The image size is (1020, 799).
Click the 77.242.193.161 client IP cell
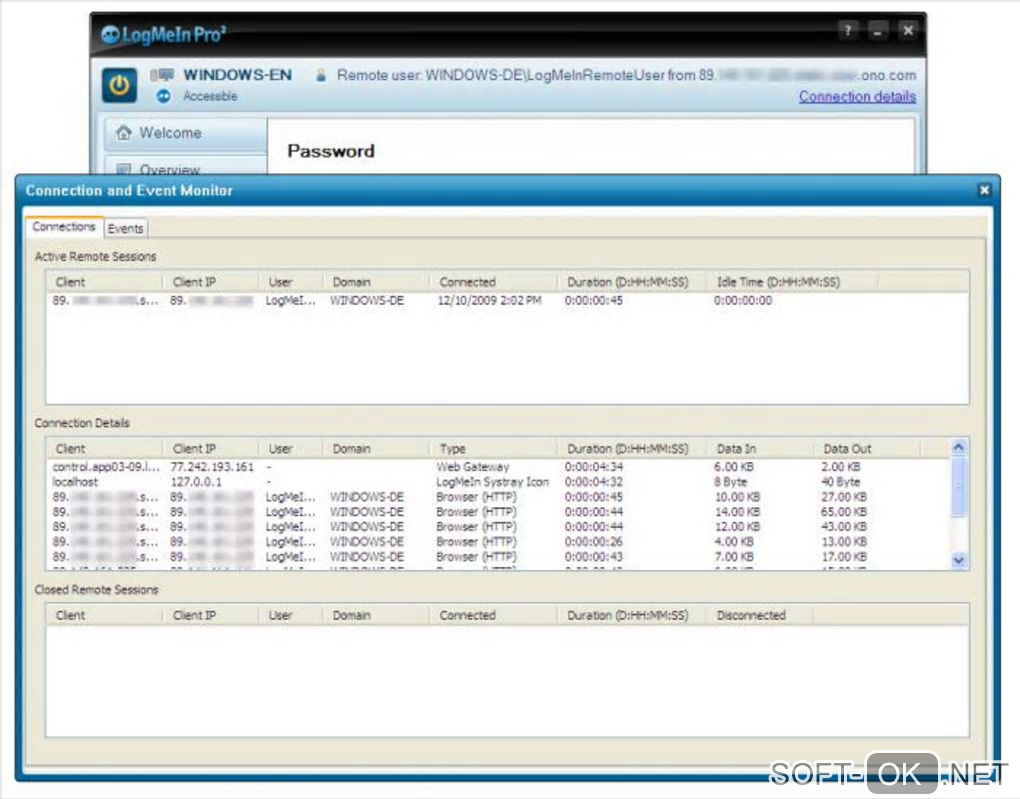[212, 467]
